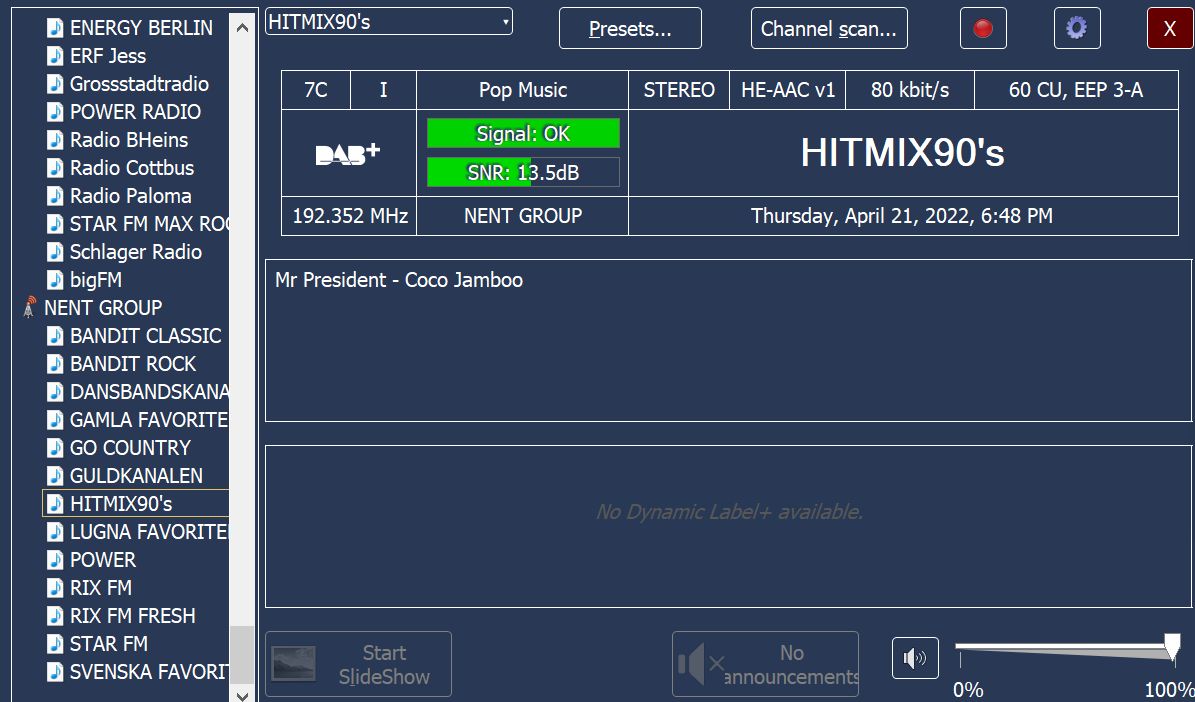Click the station icon next to RIX FM

[x=56, y=588]
